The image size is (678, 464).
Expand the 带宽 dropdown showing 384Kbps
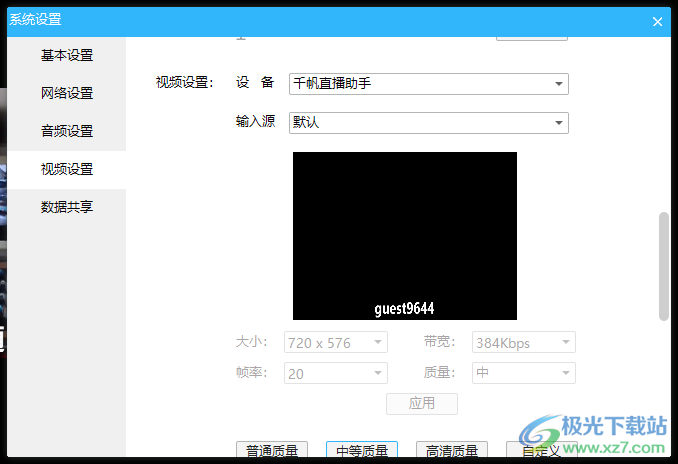point(524,342)
